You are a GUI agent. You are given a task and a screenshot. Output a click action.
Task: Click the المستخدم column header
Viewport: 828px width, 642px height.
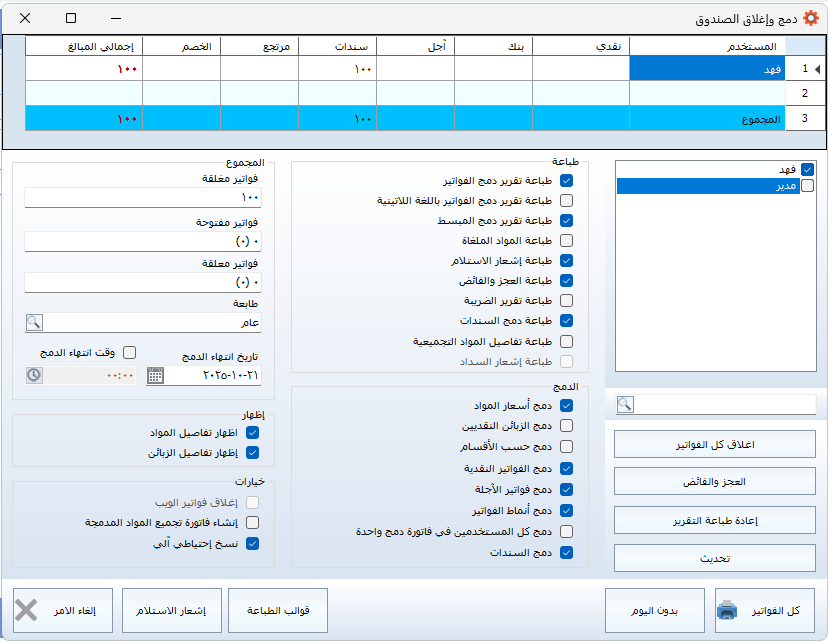707,46
